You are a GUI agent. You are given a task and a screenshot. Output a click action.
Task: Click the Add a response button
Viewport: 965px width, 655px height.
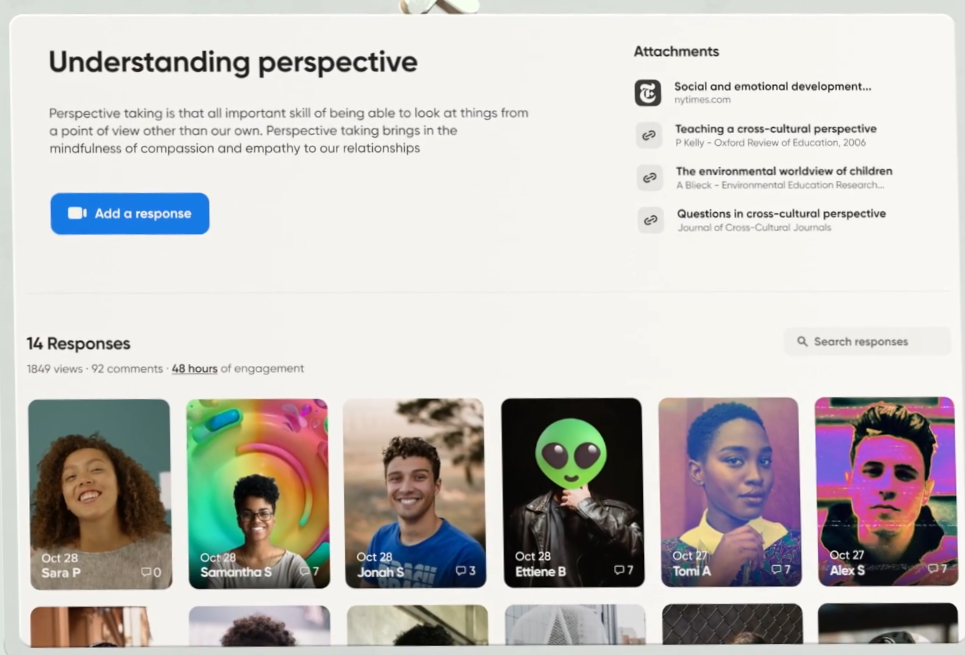tap(130, 214)
